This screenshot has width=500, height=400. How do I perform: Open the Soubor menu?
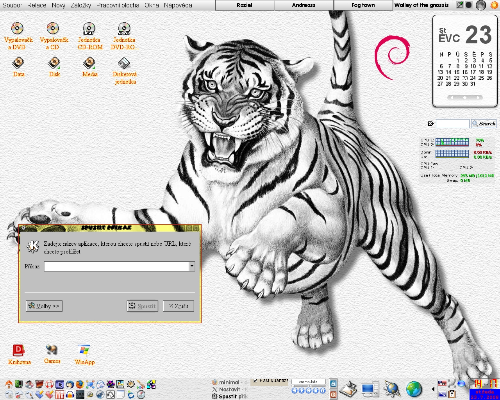tap(12, 5)
